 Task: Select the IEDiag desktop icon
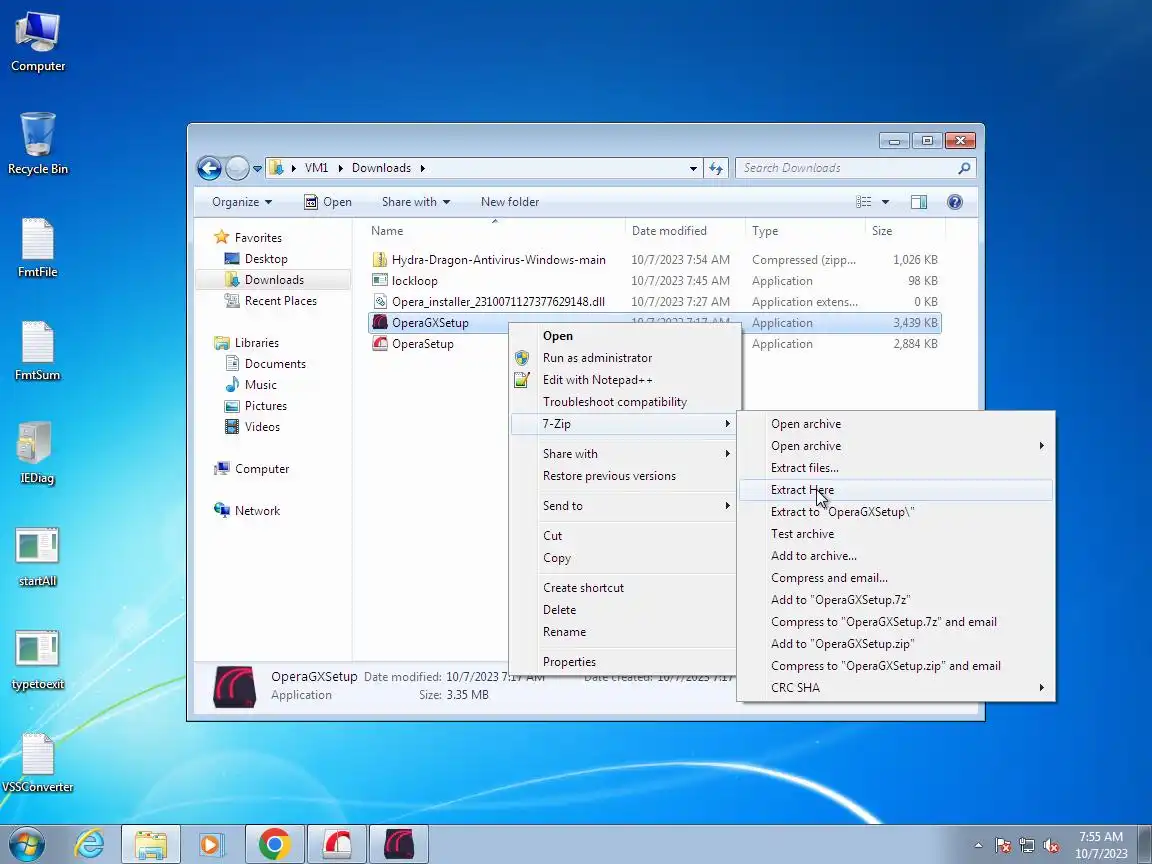(37, 453)
